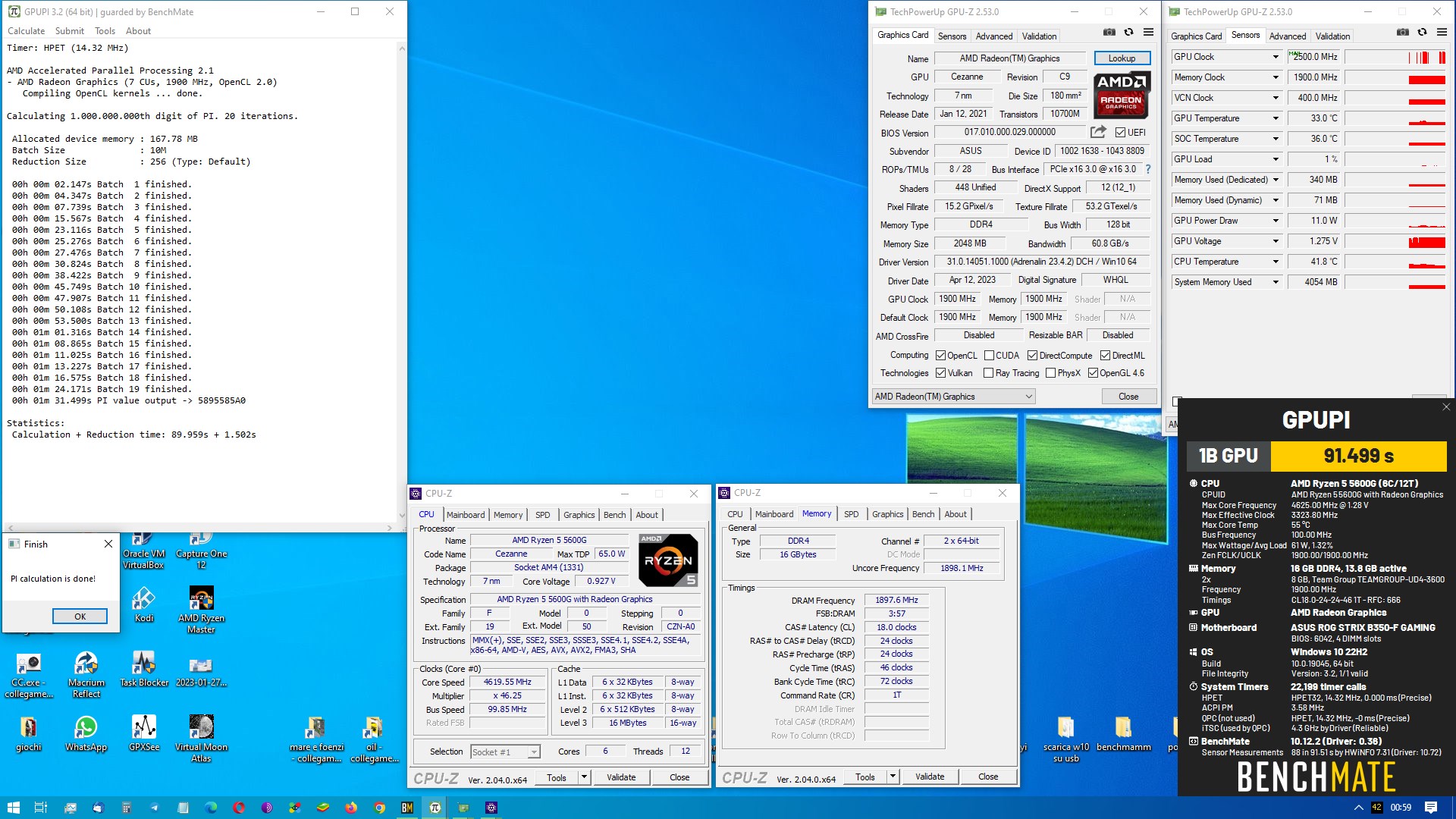The width and height of the screenshot is (1456, 819).
Task: Open AMD Ryzen Master desktop shortcut
Action: [201, 610]
